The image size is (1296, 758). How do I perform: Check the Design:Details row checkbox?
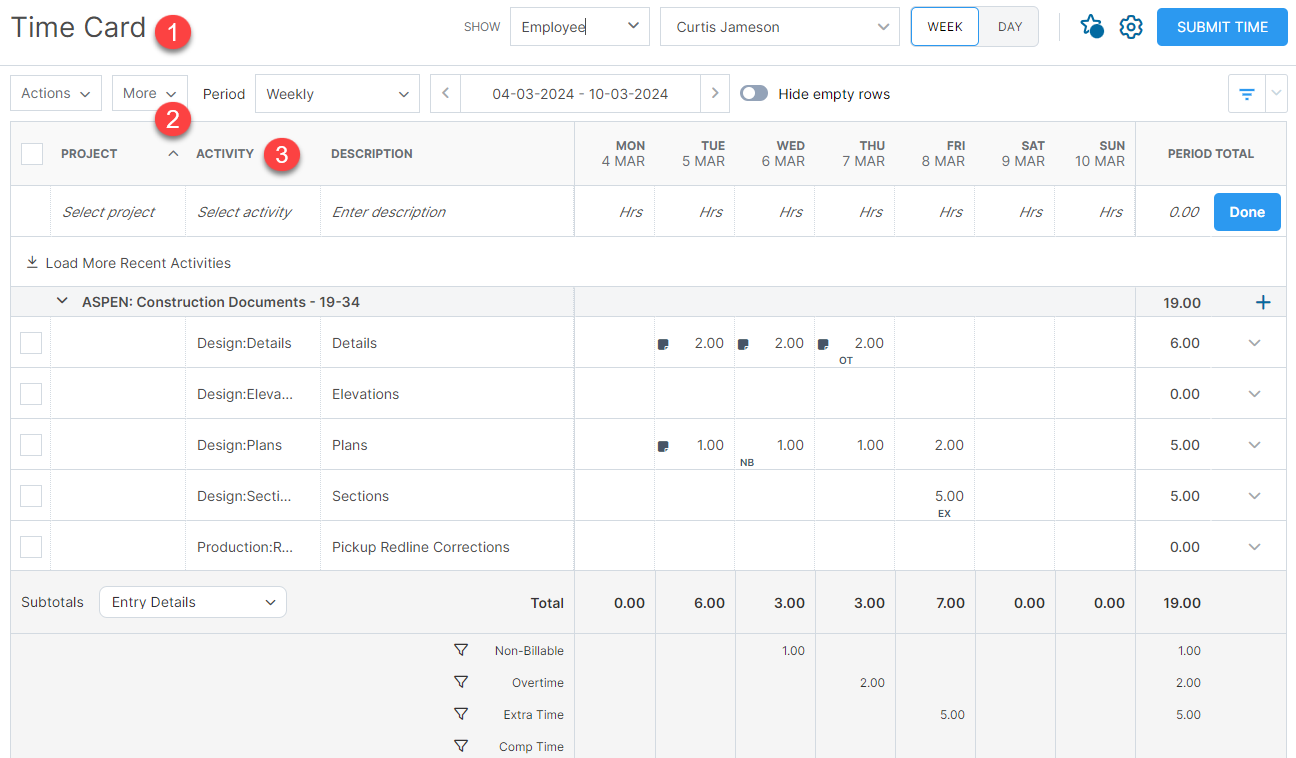31,343
